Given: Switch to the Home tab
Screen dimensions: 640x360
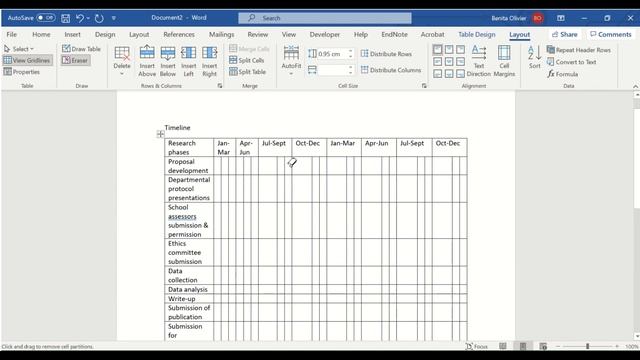Looking at the screenshot, I should 41,35.
